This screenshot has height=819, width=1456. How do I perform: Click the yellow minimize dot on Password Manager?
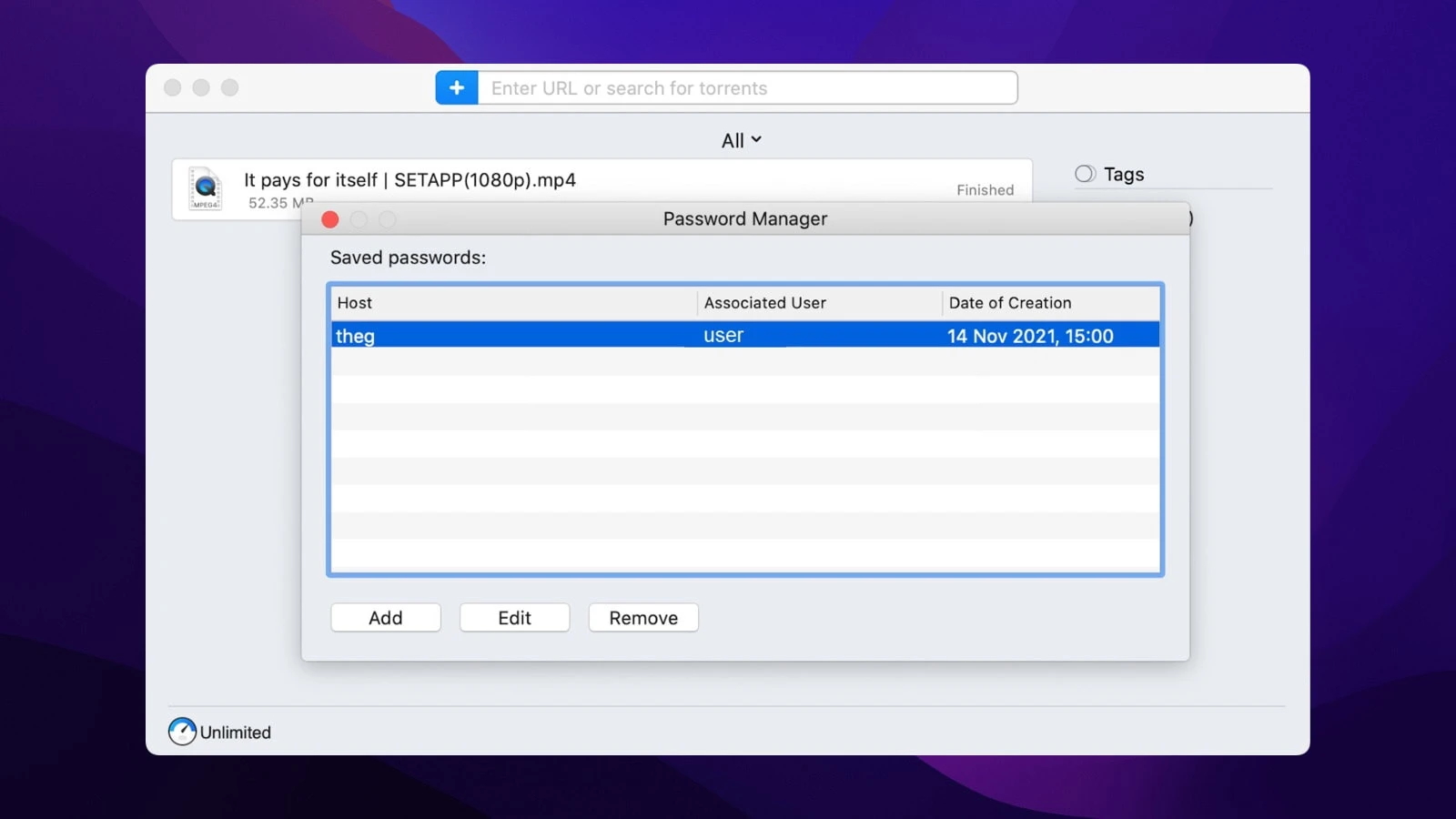[359, 219]
